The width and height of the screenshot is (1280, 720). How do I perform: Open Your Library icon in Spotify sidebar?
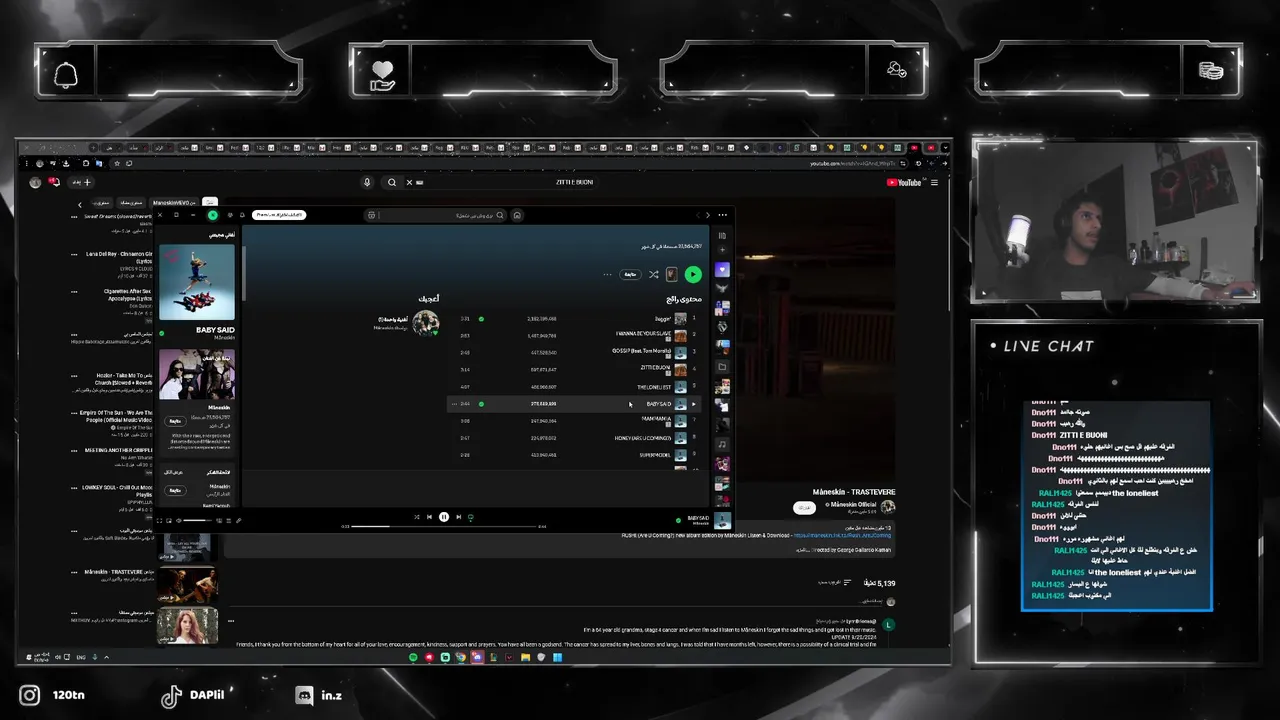(x=722, y=236)
